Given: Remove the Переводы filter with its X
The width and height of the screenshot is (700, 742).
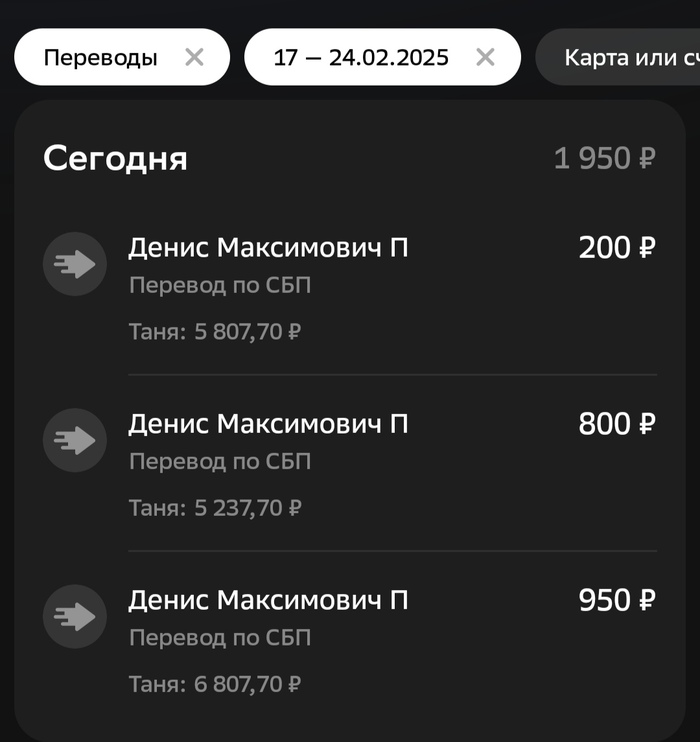Looking at the screenshot, I should click(x=194, y=58).
